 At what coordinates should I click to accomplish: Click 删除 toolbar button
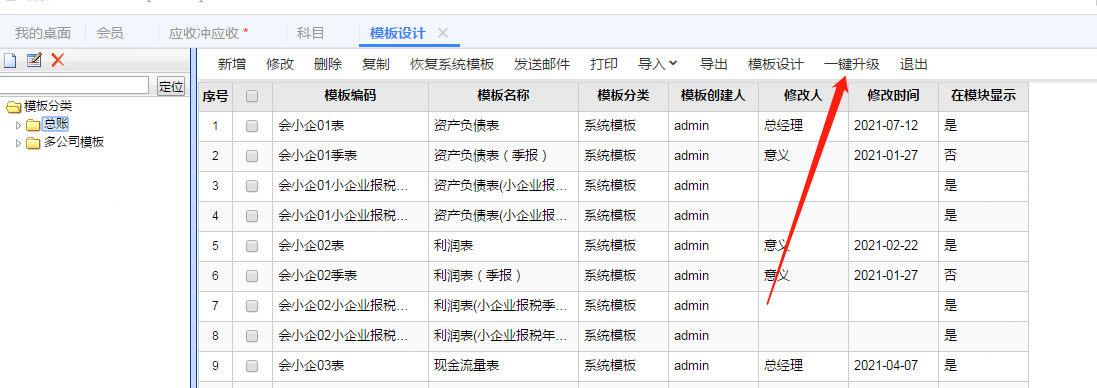click(x=328, y=64)
